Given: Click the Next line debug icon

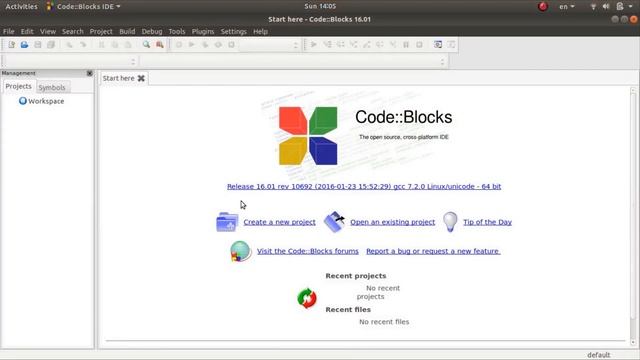Looking at the screenshot, I should (340, 44).
